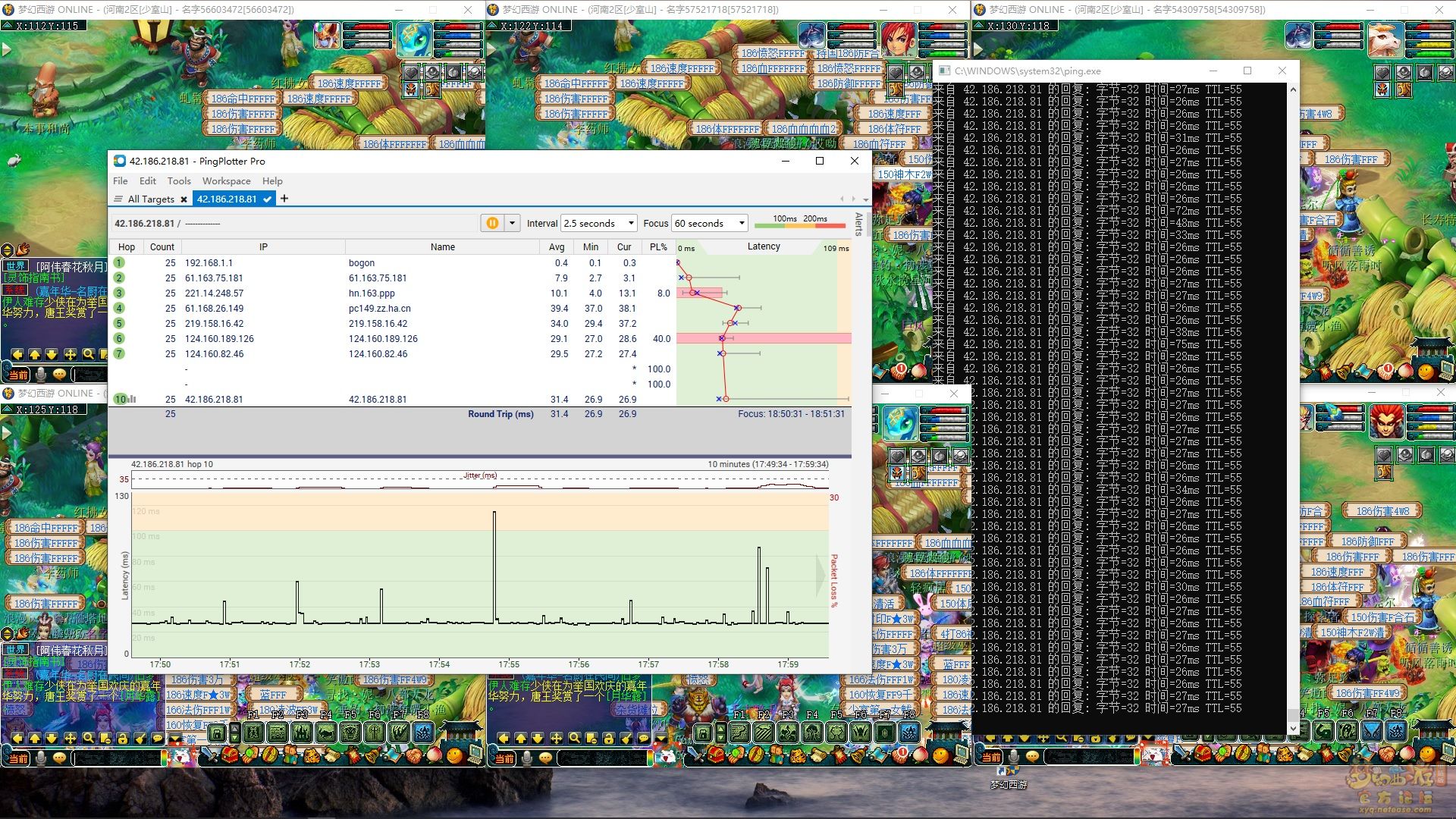Screen dimensions: 1456x819
Task: Activate the F2 skill slot in bottom-middle game window
Action: [x=764, y=733]
